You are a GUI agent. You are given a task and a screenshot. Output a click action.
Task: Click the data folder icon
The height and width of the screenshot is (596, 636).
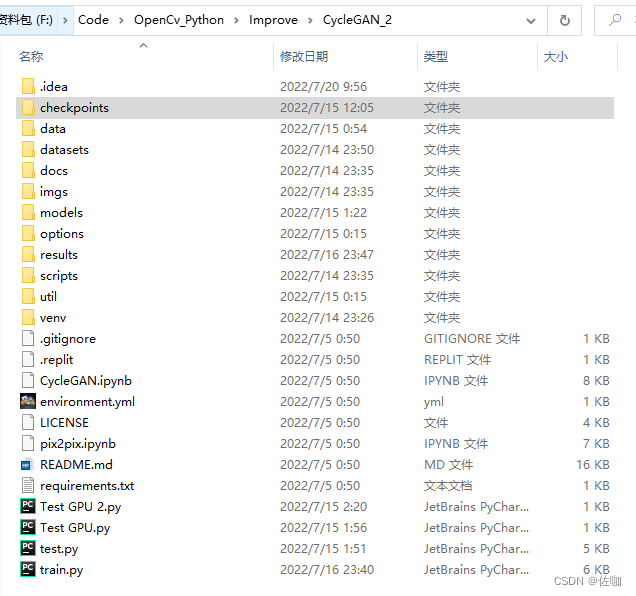(x=28, y=129)
